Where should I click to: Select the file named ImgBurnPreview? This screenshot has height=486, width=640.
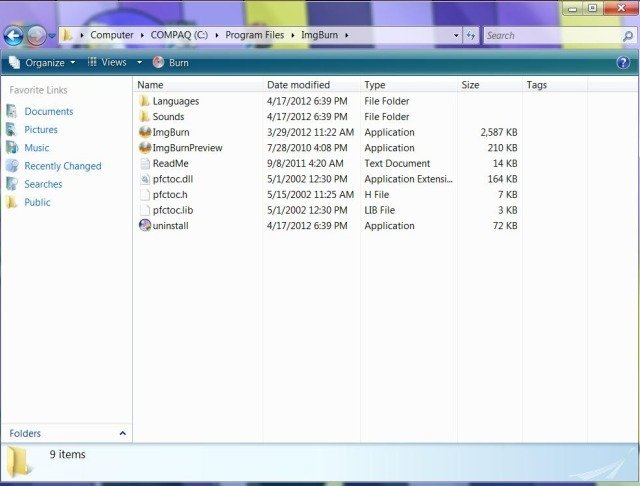pyautogui.click(x=187, y=148)
